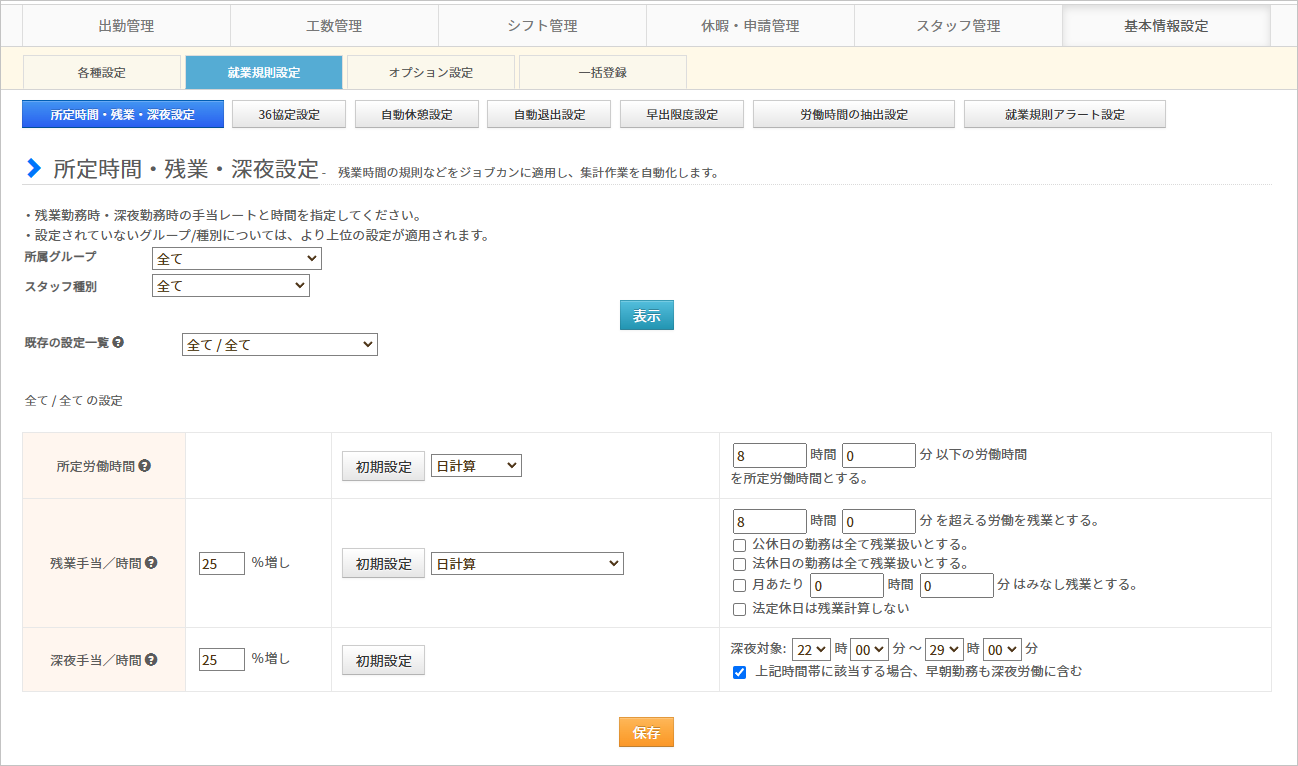Check 法定休日は残業計算しない option
This screenshot has height=766, width=1298.
pyautogui.click(x=740, y=609)
